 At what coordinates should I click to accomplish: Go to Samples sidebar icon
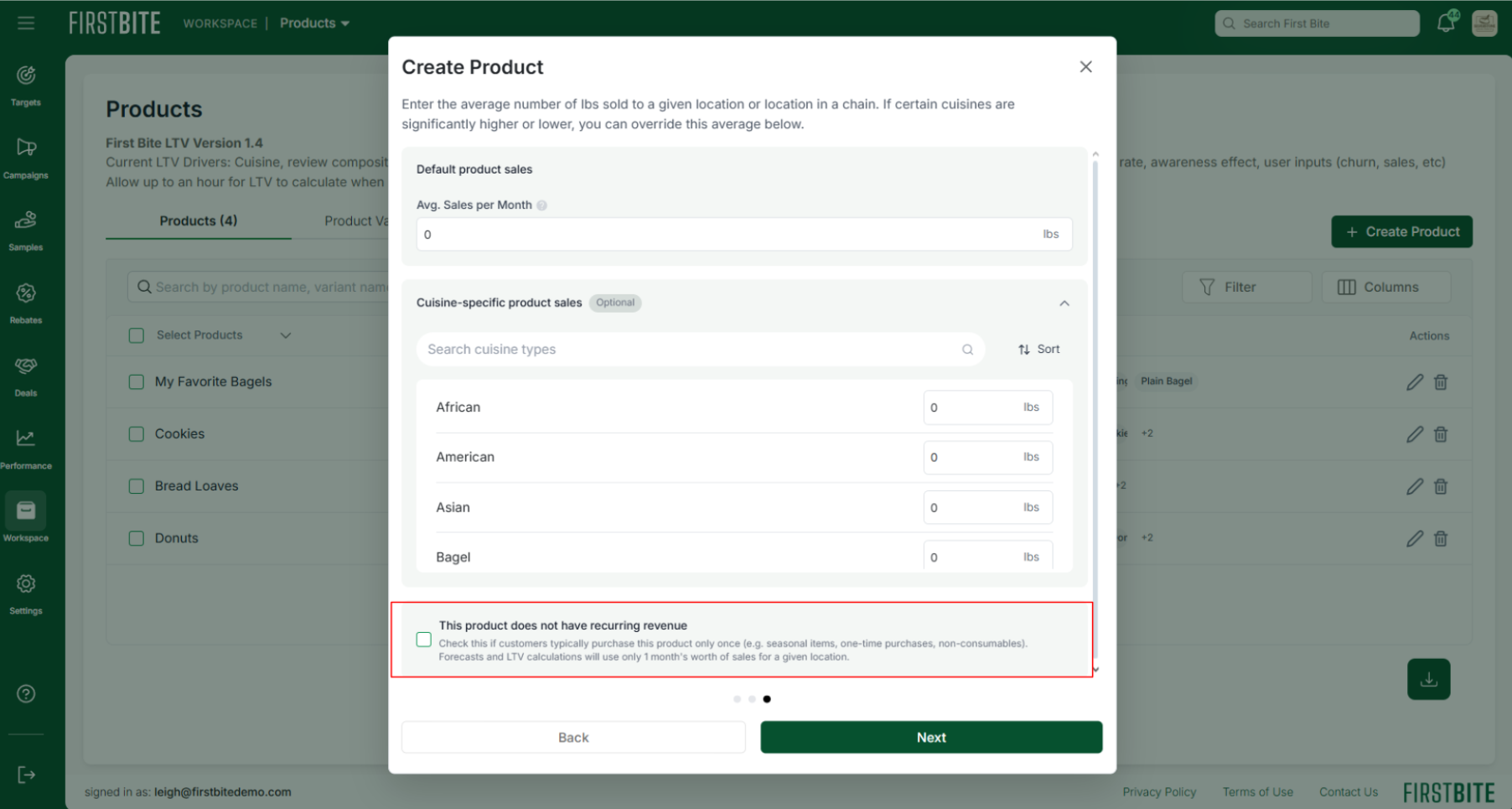26,220
